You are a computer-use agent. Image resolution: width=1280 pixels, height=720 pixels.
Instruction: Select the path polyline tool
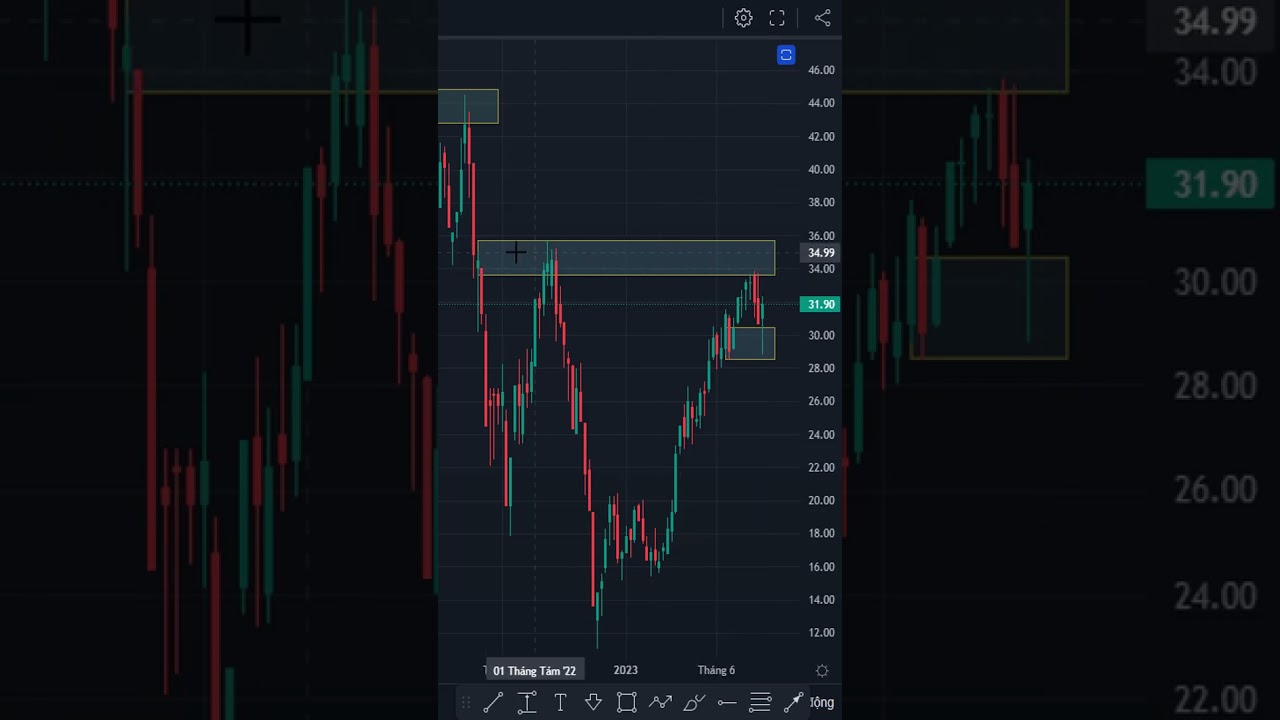click(x=660, y=703)
